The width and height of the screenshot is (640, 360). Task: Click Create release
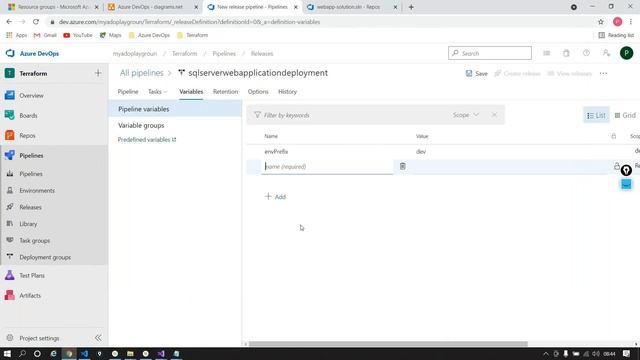pyautogui.click(x=517, y=73)
